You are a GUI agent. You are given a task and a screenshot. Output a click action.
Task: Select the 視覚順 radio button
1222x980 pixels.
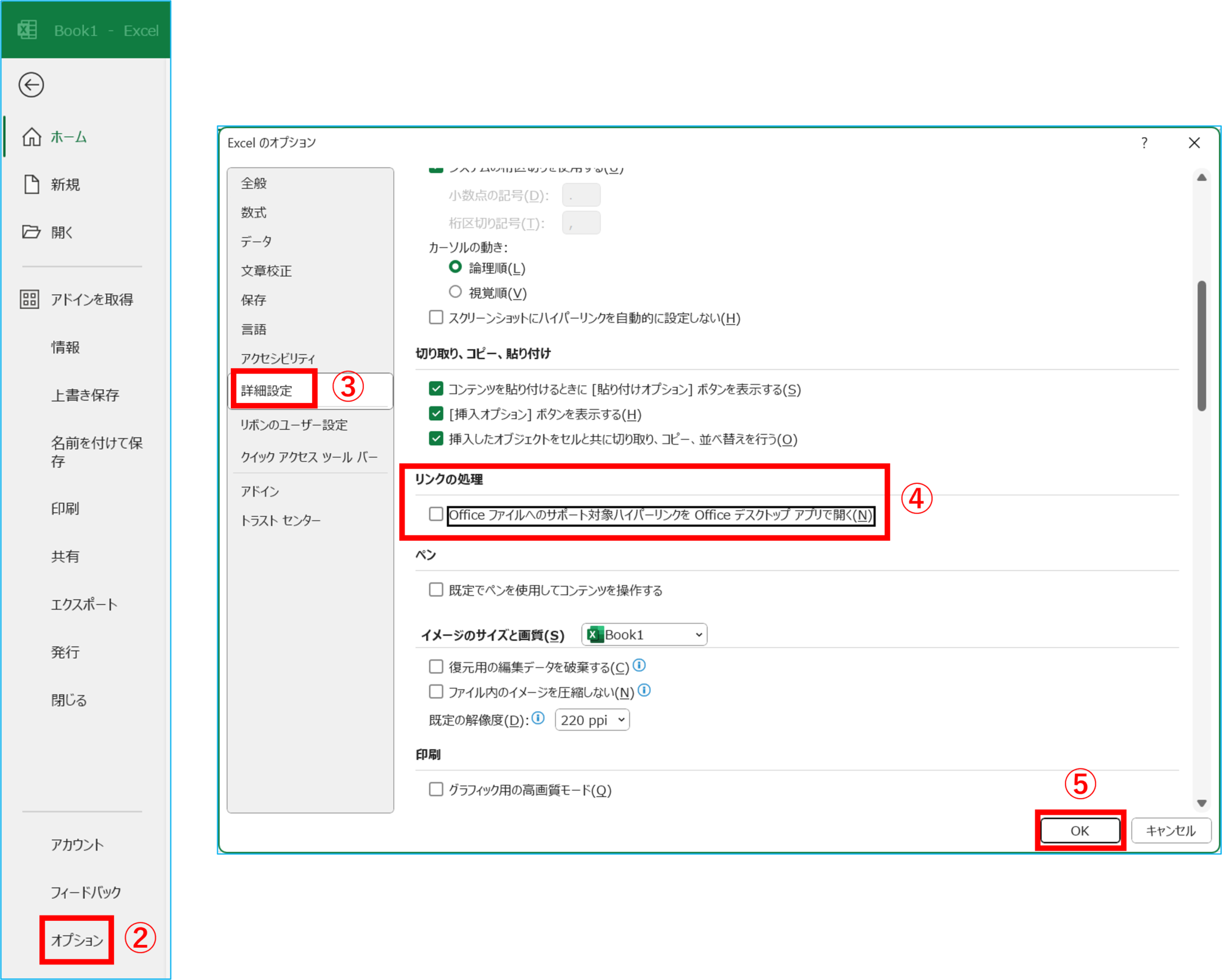tap(455, 291)
